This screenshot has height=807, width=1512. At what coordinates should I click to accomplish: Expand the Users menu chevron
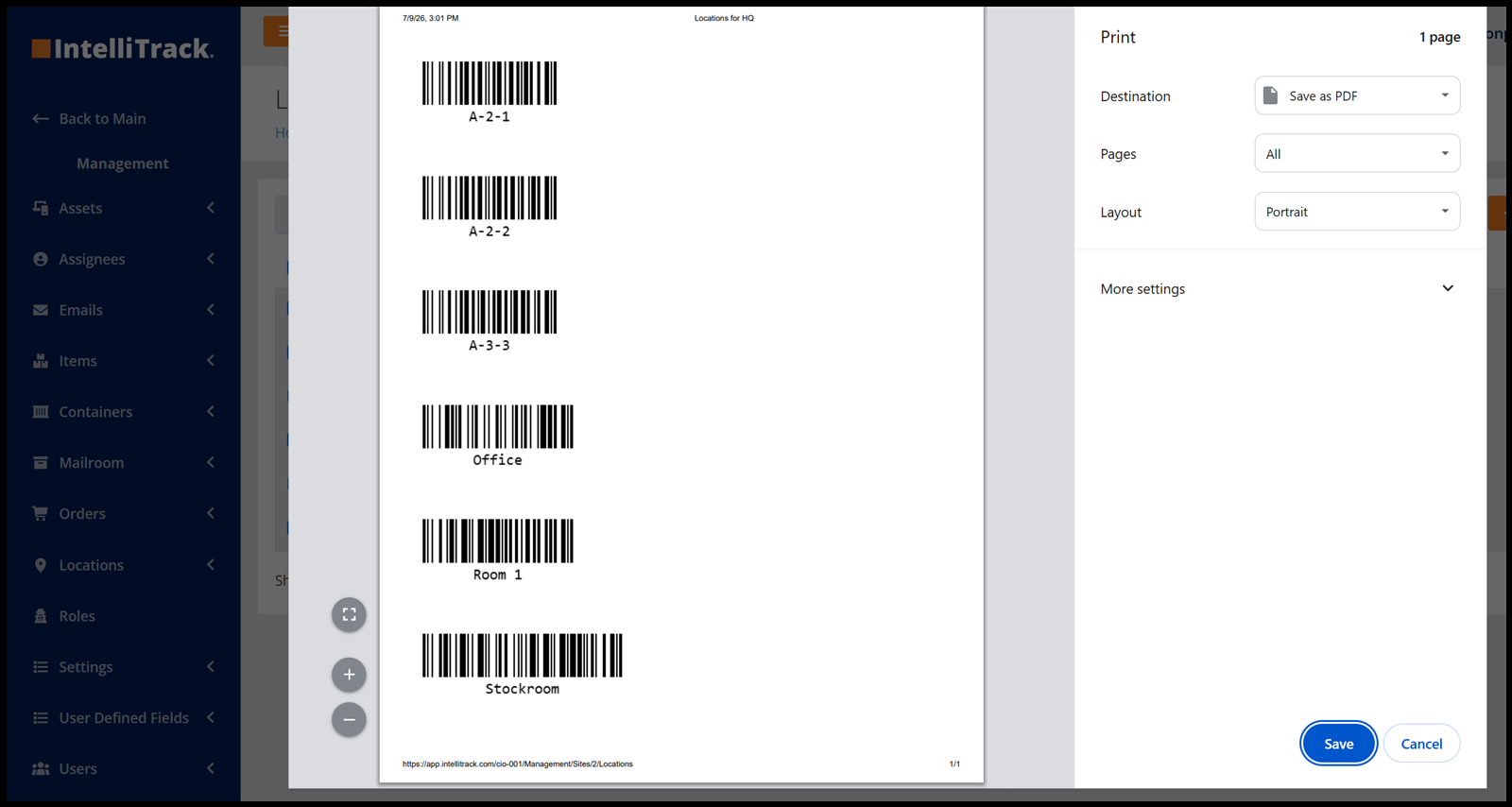coord(211,769)
